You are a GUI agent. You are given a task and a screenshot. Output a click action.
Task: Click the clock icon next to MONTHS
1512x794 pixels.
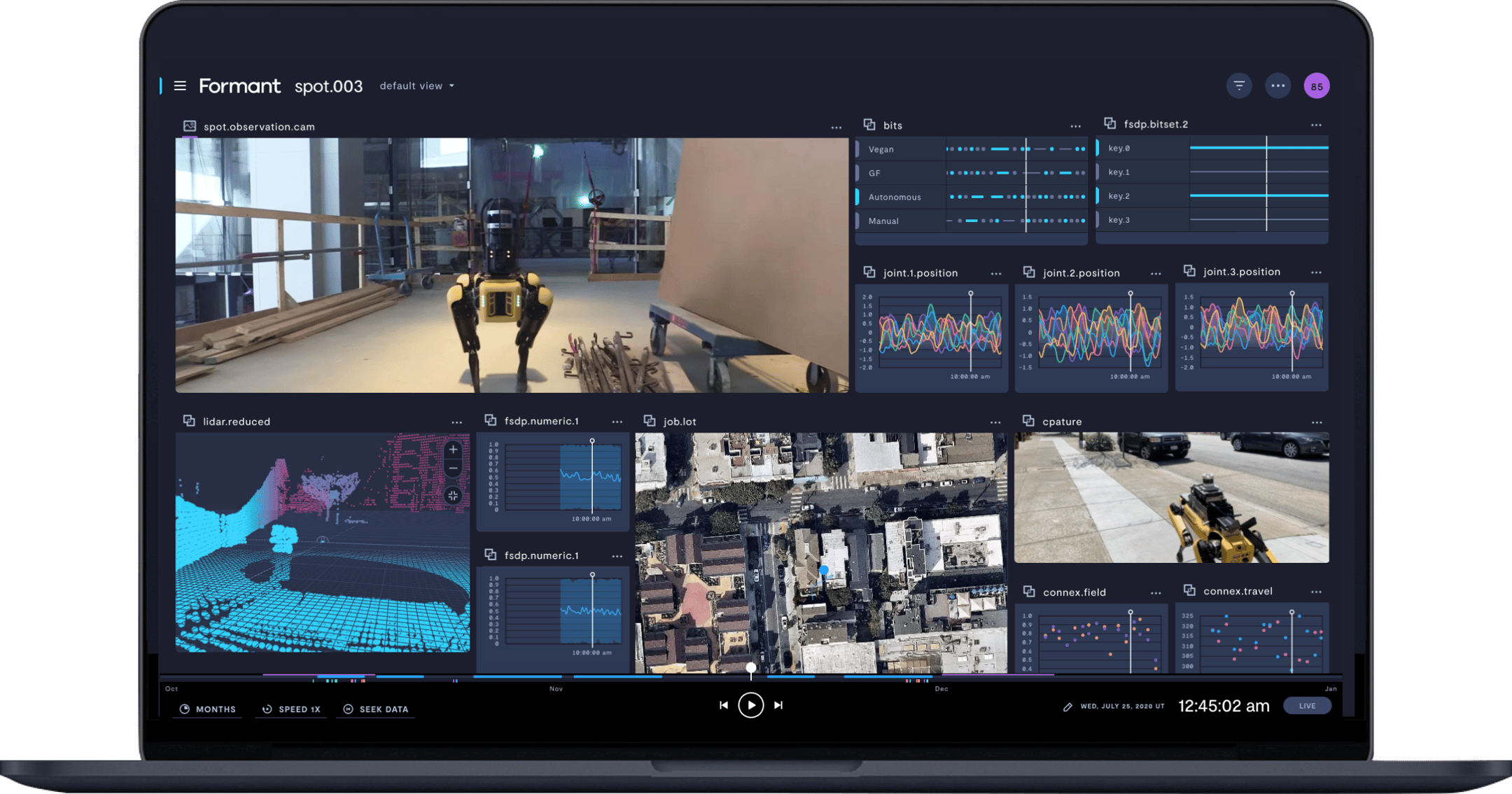pos(183,709)
